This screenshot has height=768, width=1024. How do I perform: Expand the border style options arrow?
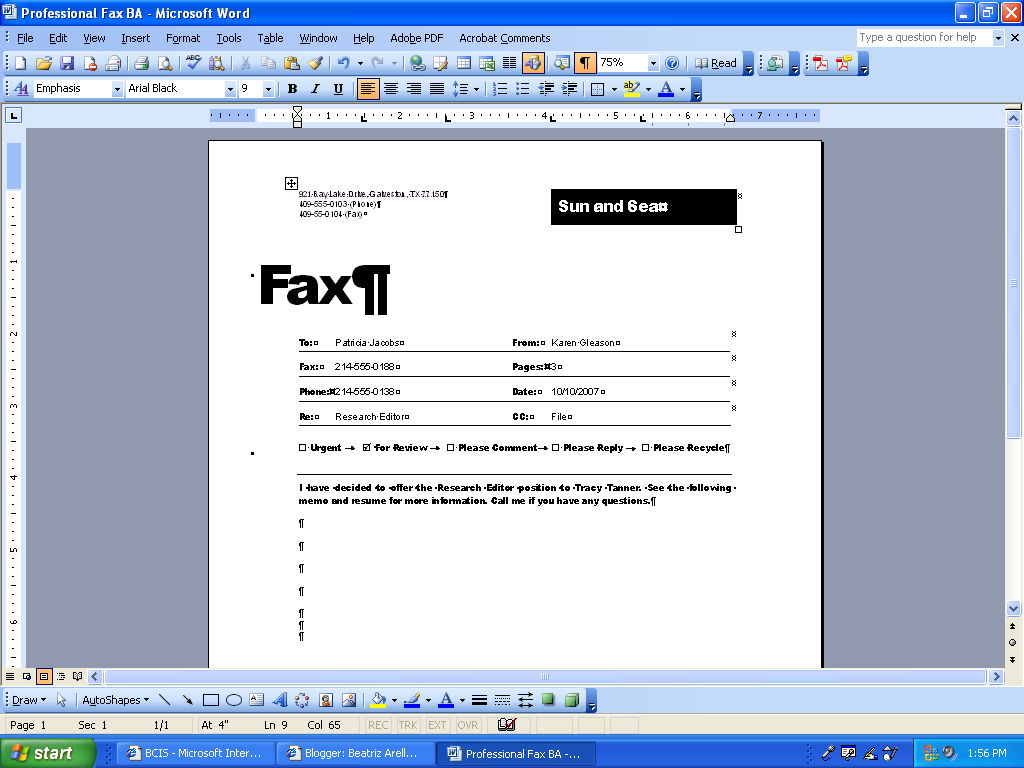tap(614, 89)
